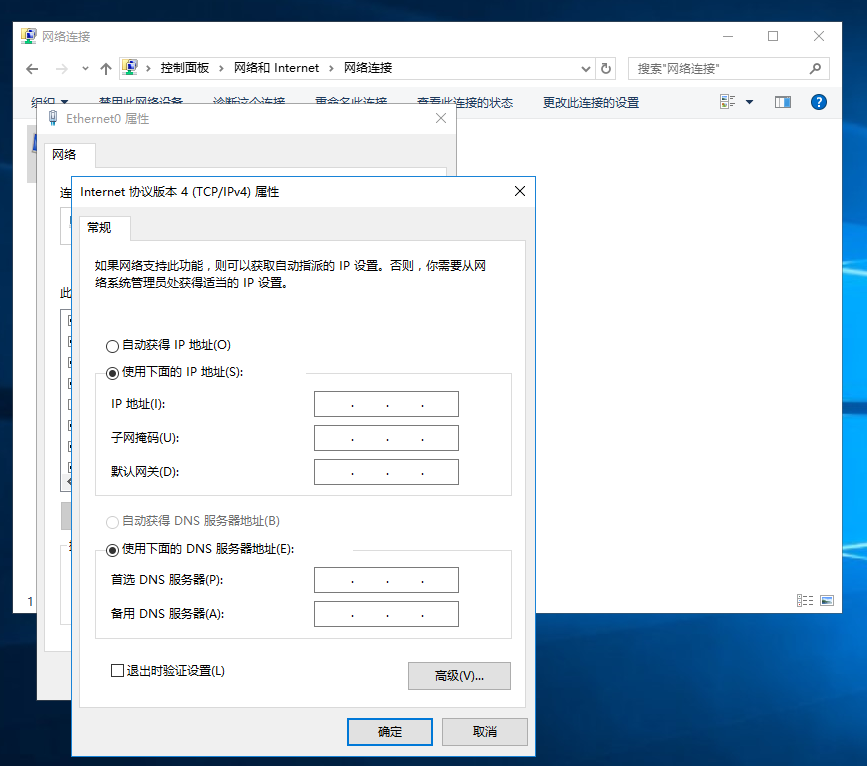Open the change view icon
This screenshot has height=766, width=867.
click(728, 102)
